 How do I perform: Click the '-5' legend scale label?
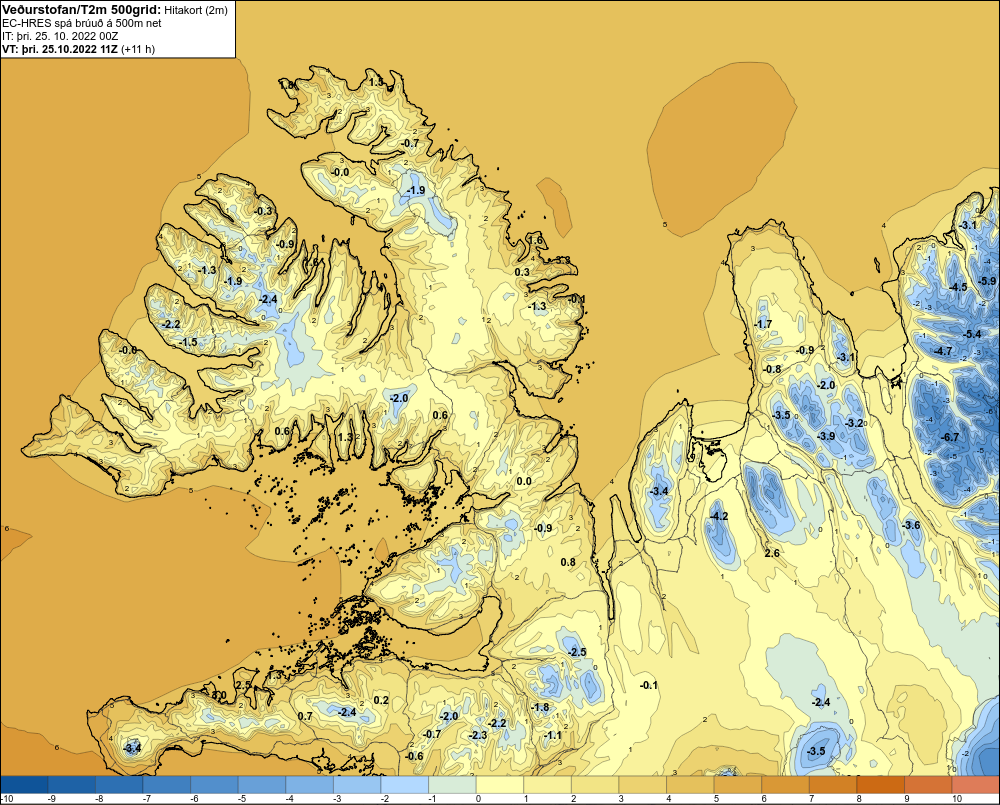coord(242,798)
